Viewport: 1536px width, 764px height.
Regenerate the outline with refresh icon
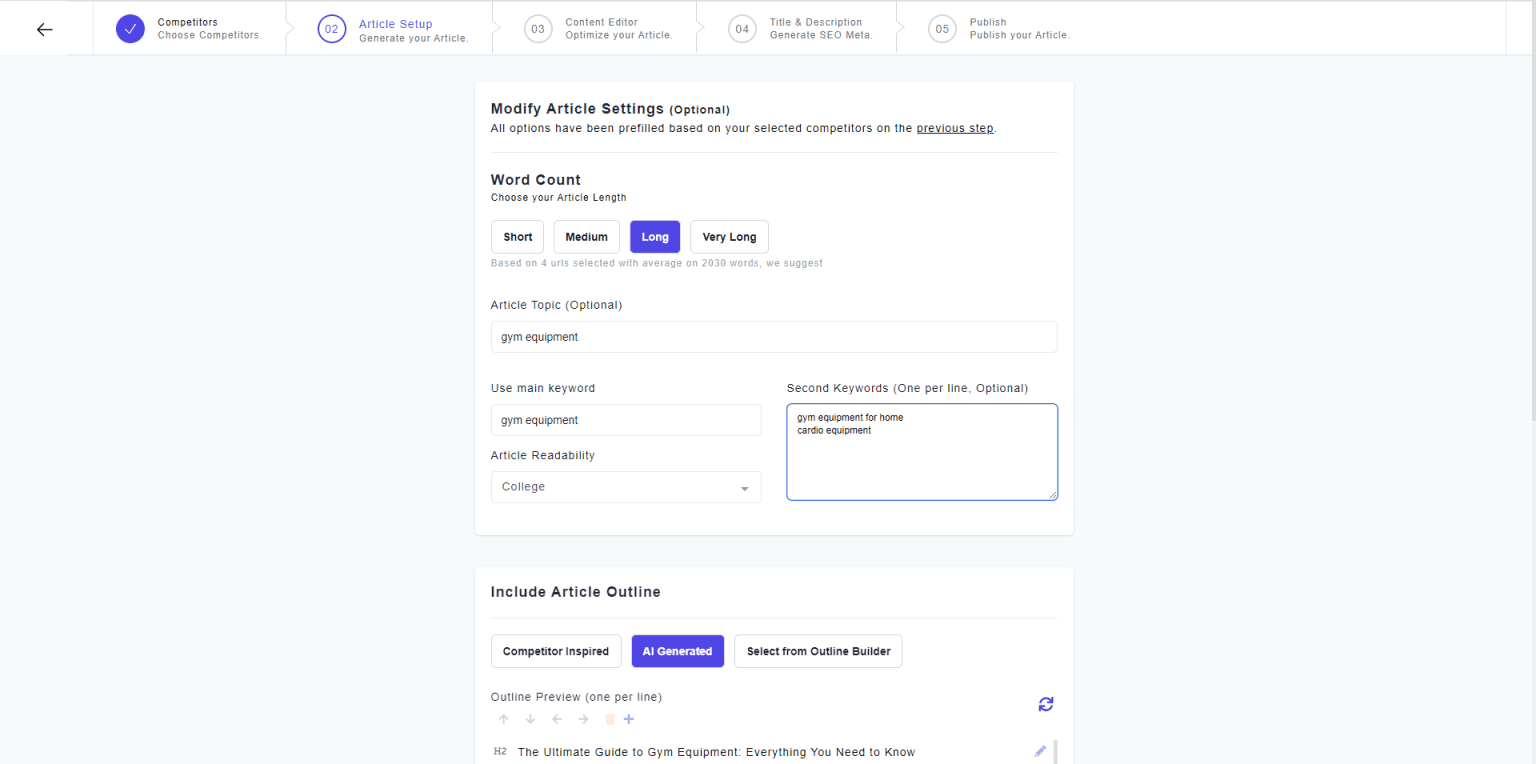click(x=1045, y=704)
